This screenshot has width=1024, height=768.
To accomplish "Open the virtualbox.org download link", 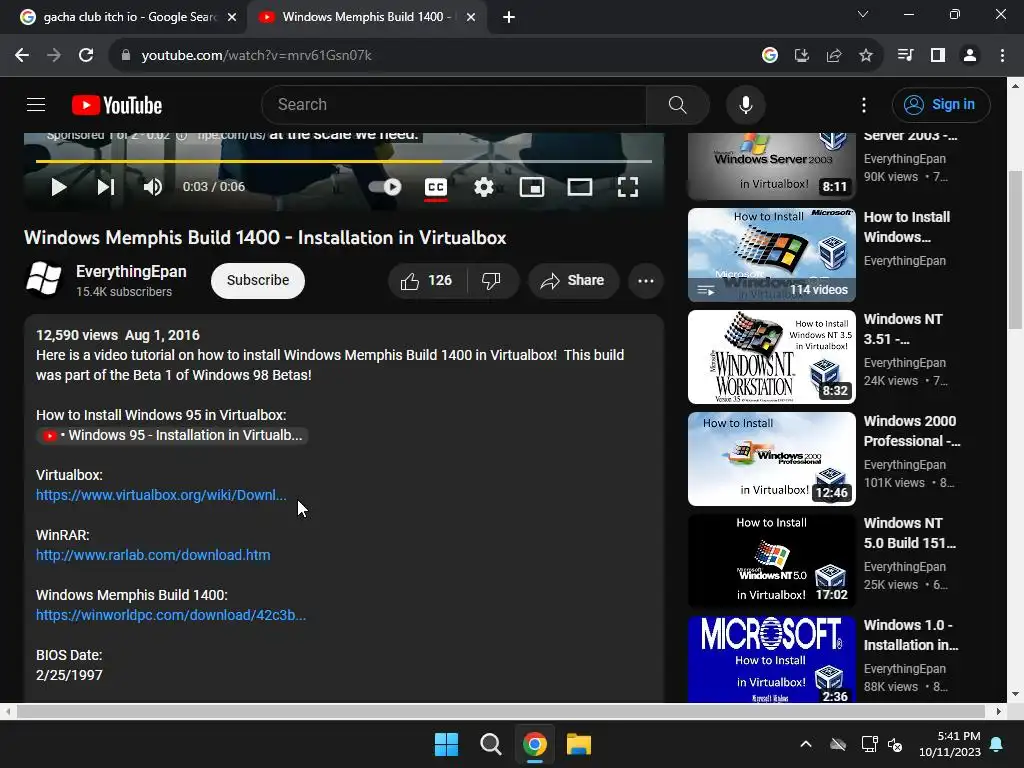I will 161,495.
